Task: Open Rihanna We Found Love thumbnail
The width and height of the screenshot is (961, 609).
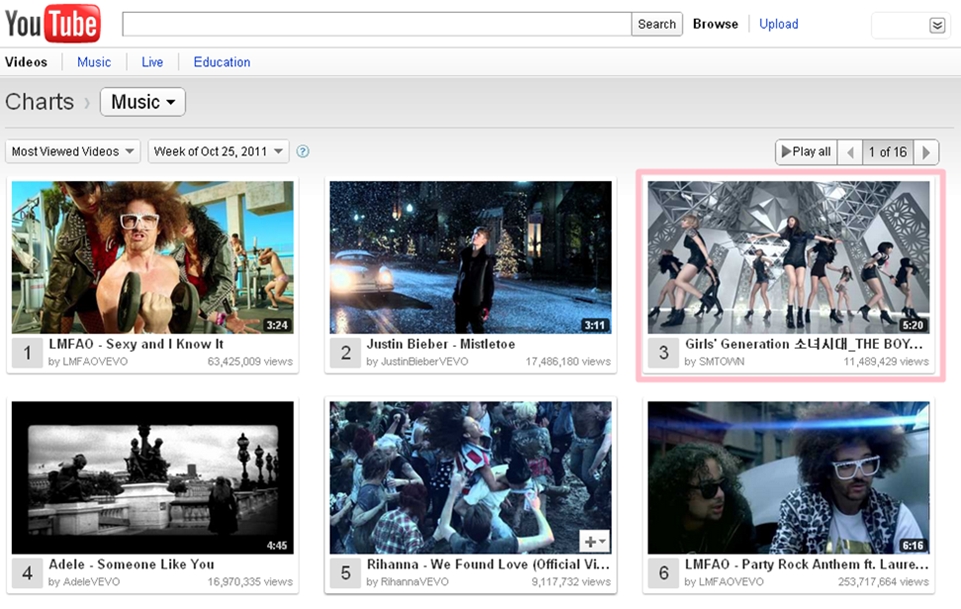Action: [471, 478]
